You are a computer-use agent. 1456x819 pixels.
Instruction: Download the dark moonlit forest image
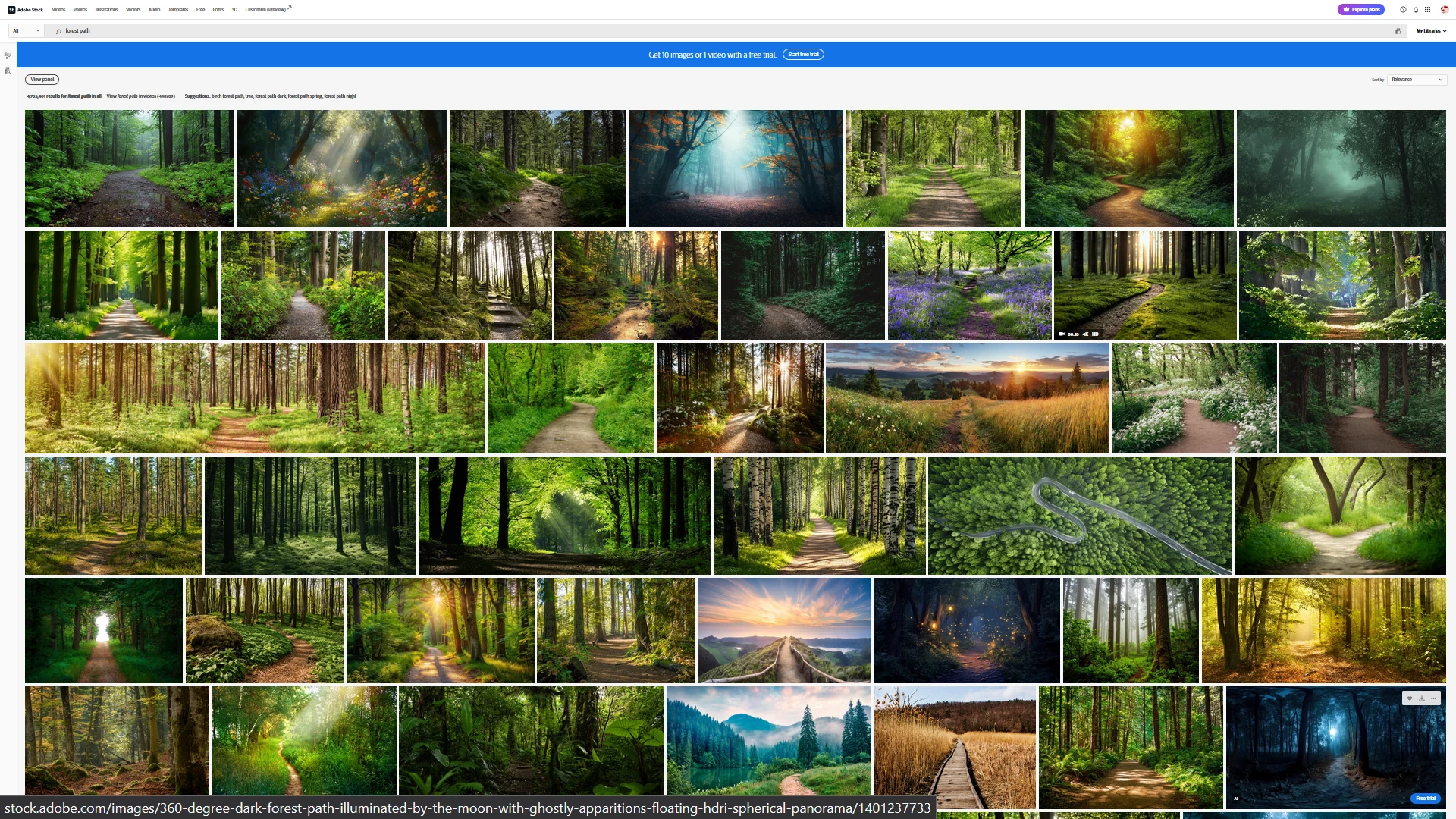(x=1421, y=698)
